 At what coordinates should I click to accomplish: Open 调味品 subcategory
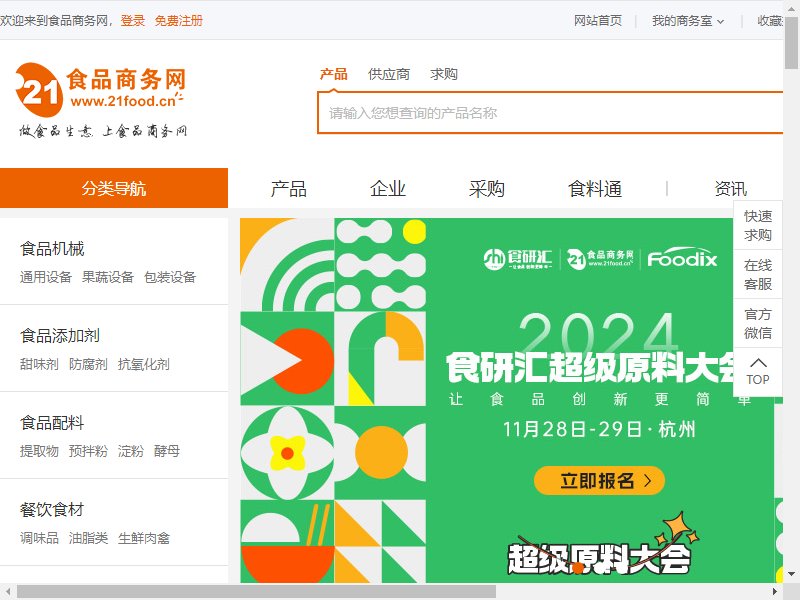[39, 538]
